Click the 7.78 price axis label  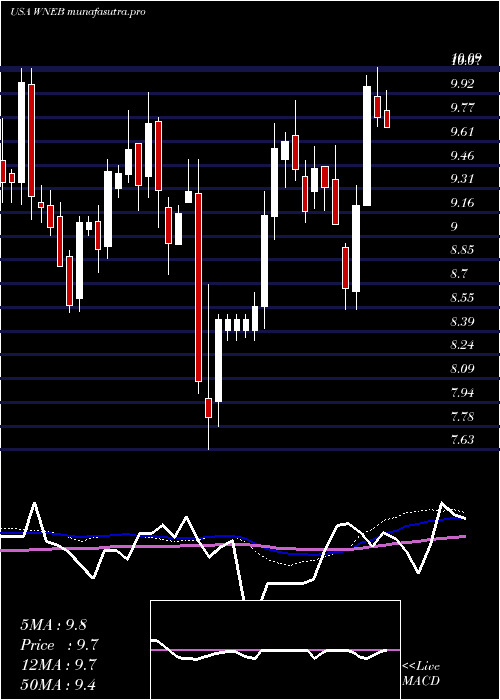click(x=463, y=417)
